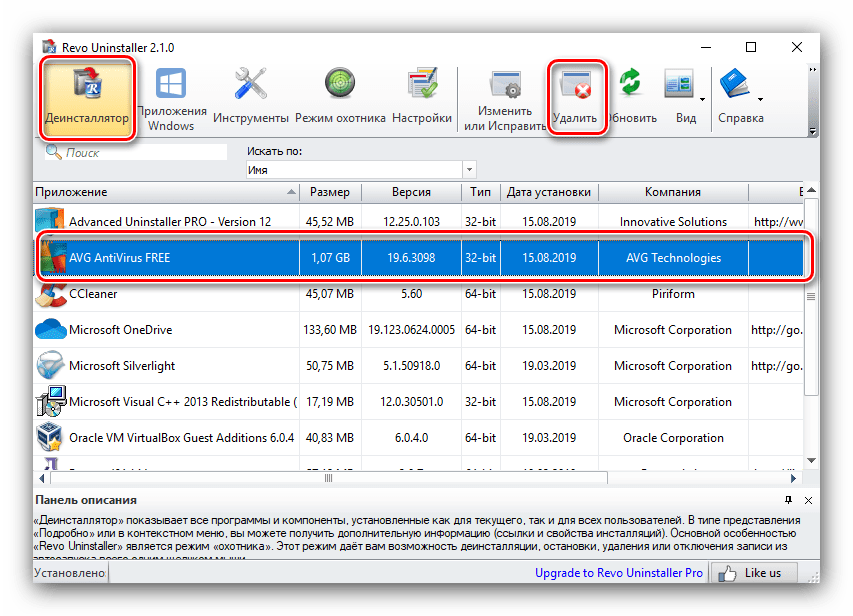
Task: Click the 133,60 MB size cell
Action: tap(330, 330)
